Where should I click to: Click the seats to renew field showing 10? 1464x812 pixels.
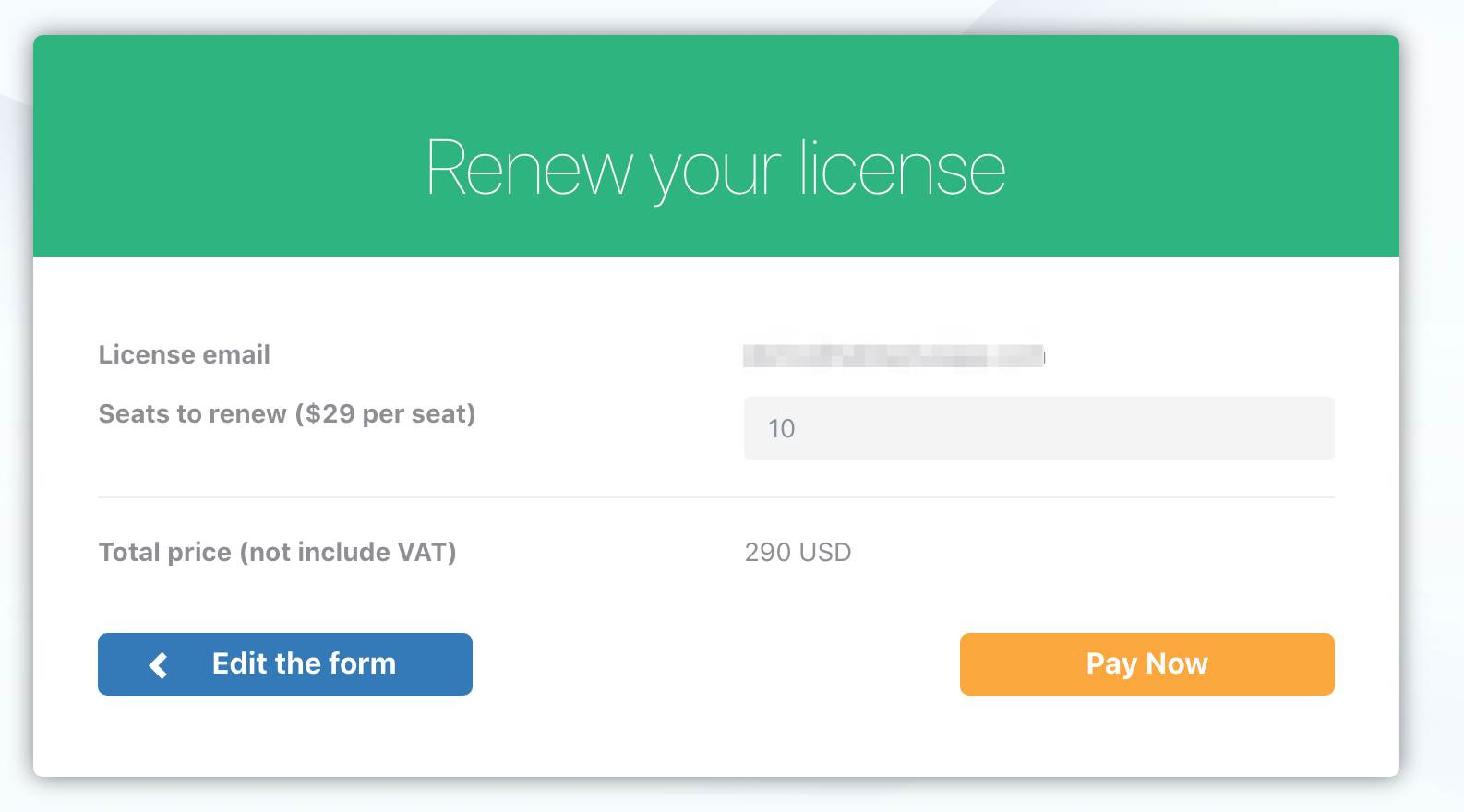(1039, 428)
